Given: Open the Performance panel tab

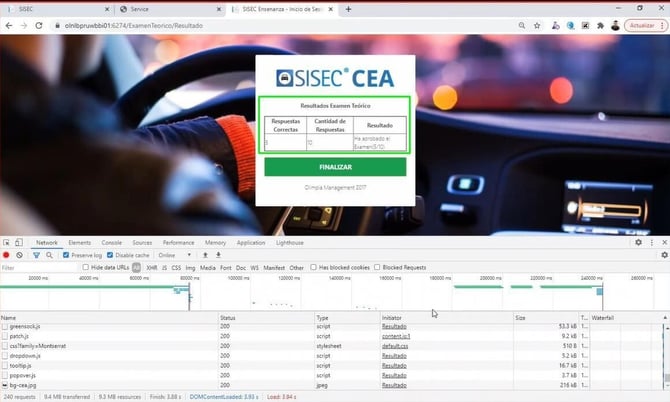Looking at the screenshot, I should coord(179,243).
